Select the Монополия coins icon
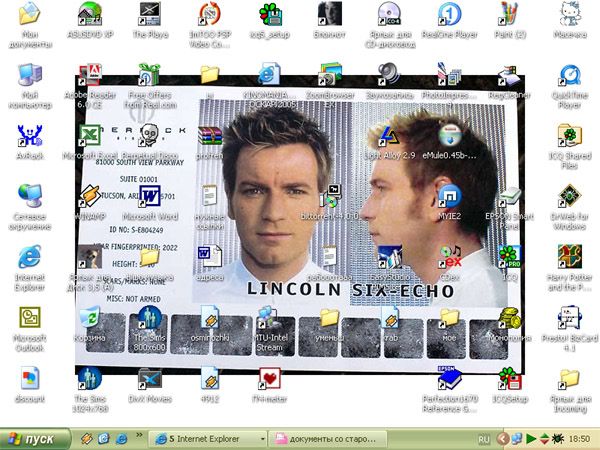The image size is (600, 450). pos(510,317)
